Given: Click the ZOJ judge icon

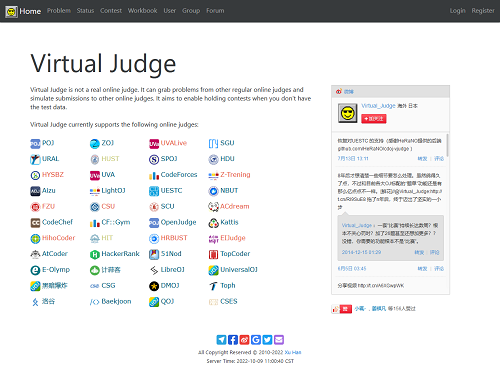Looking at the screenshot, I should click(95, 144).
